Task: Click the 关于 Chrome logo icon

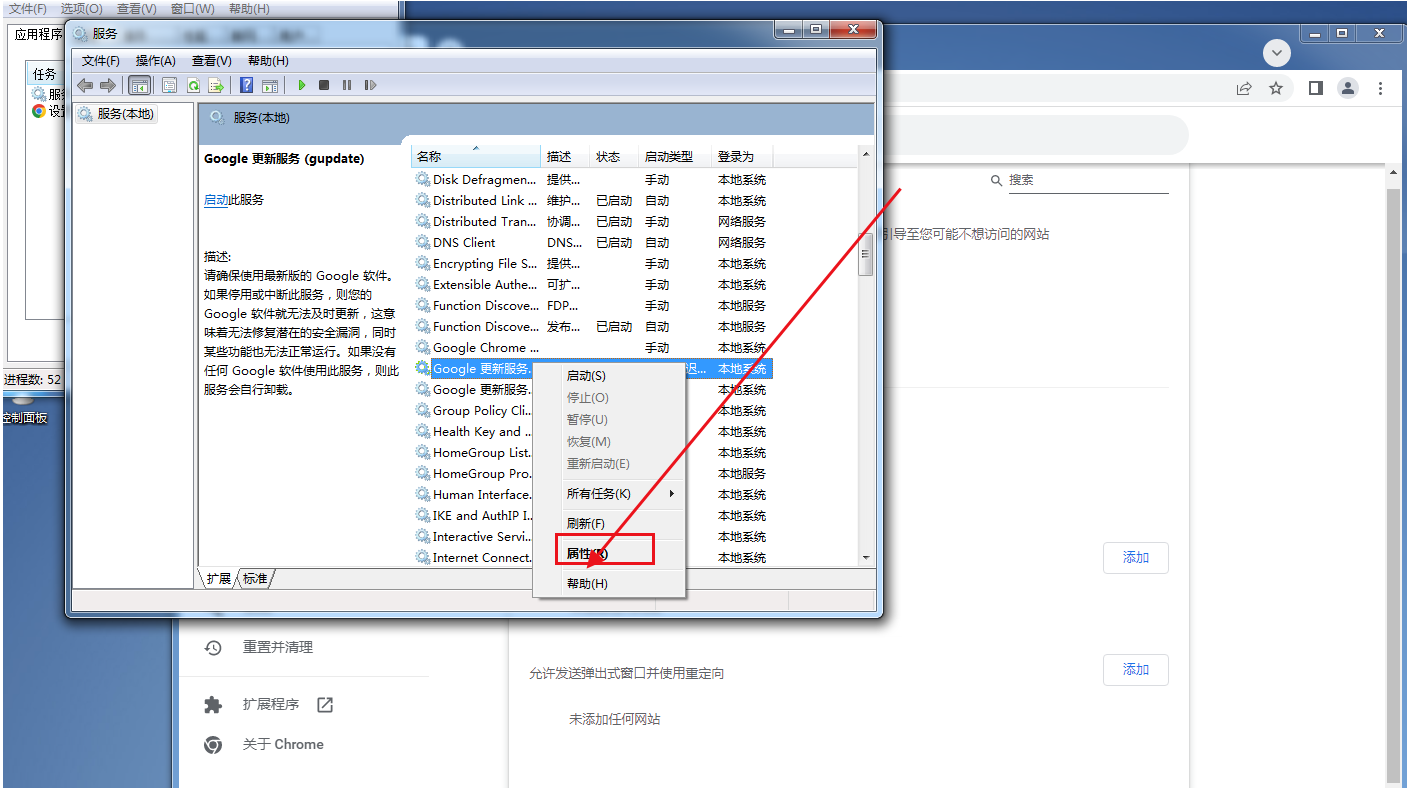Action: click(213, 745)
